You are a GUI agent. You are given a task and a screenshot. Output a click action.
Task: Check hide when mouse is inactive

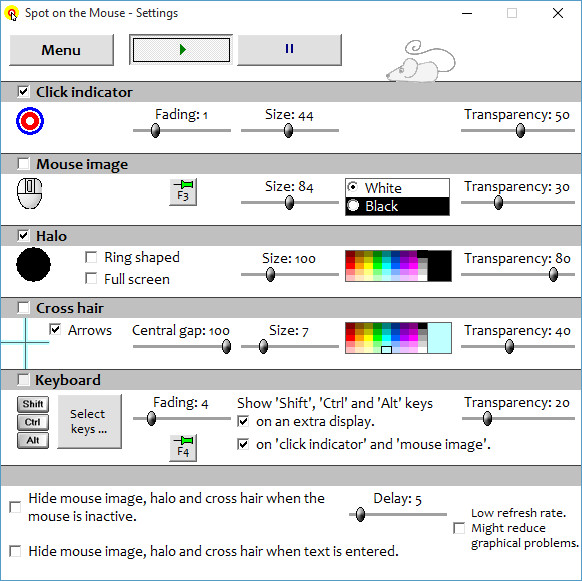click(15, 507)
